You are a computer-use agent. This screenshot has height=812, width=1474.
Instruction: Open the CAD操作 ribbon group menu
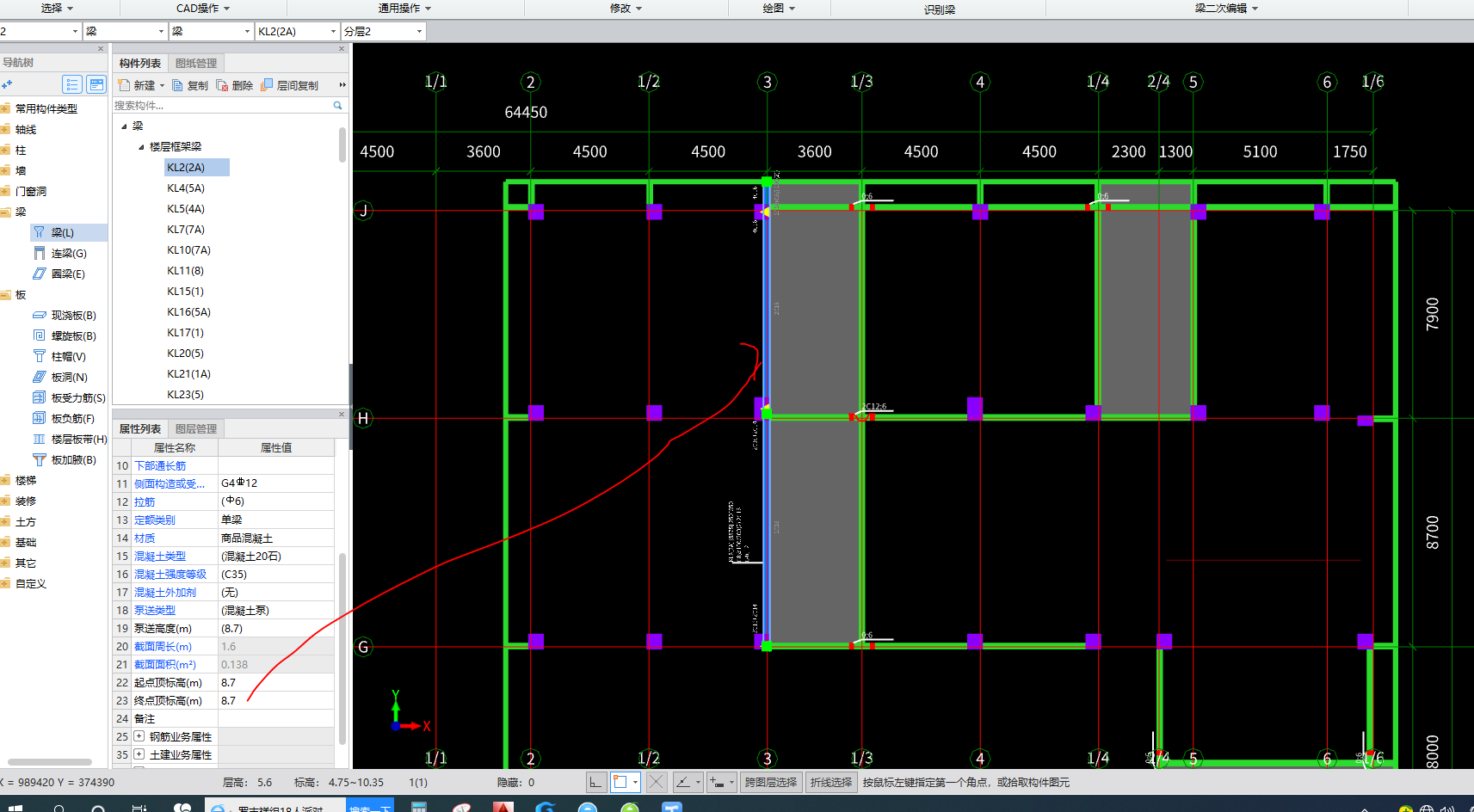[203, 8]
